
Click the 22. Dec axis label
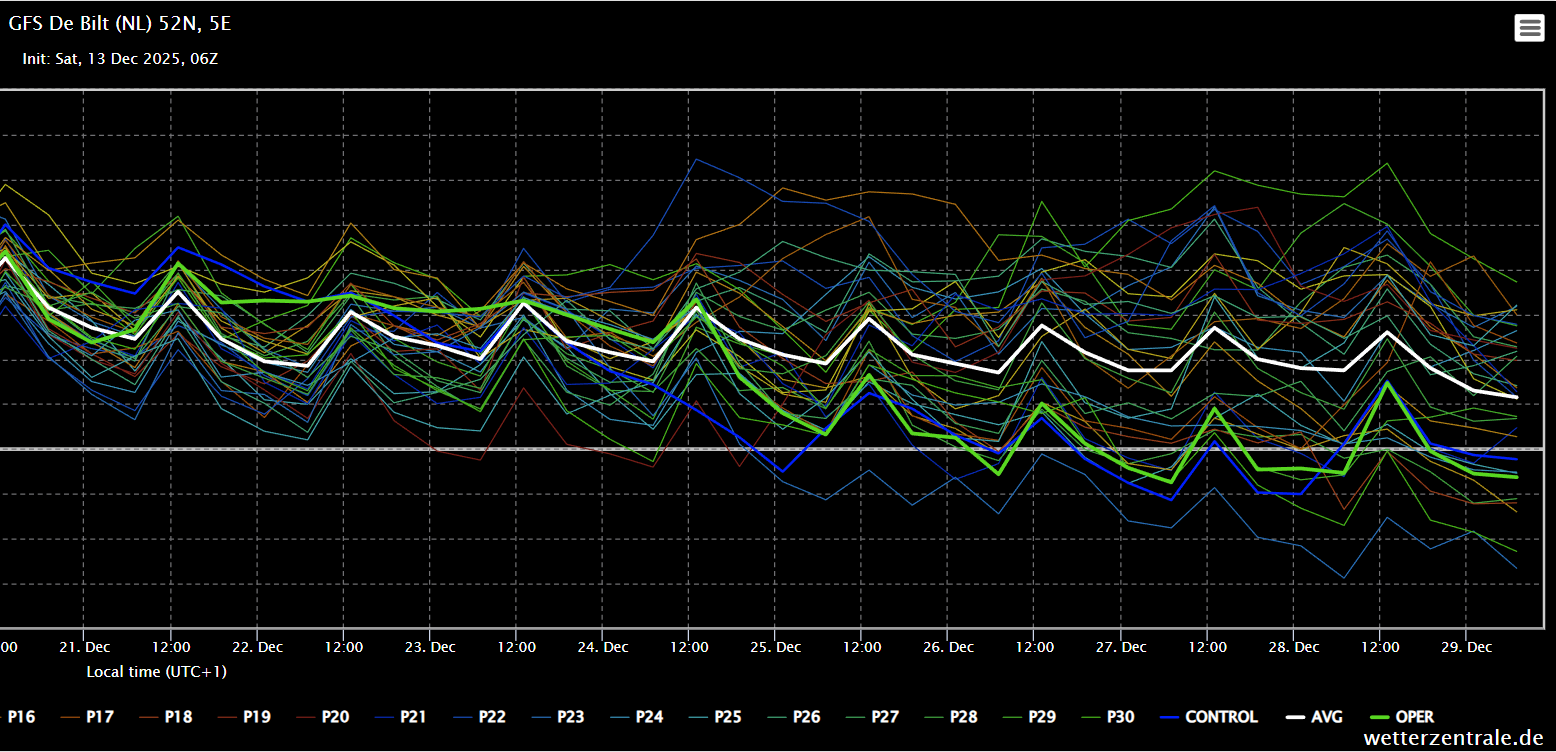tap(258, 647)
